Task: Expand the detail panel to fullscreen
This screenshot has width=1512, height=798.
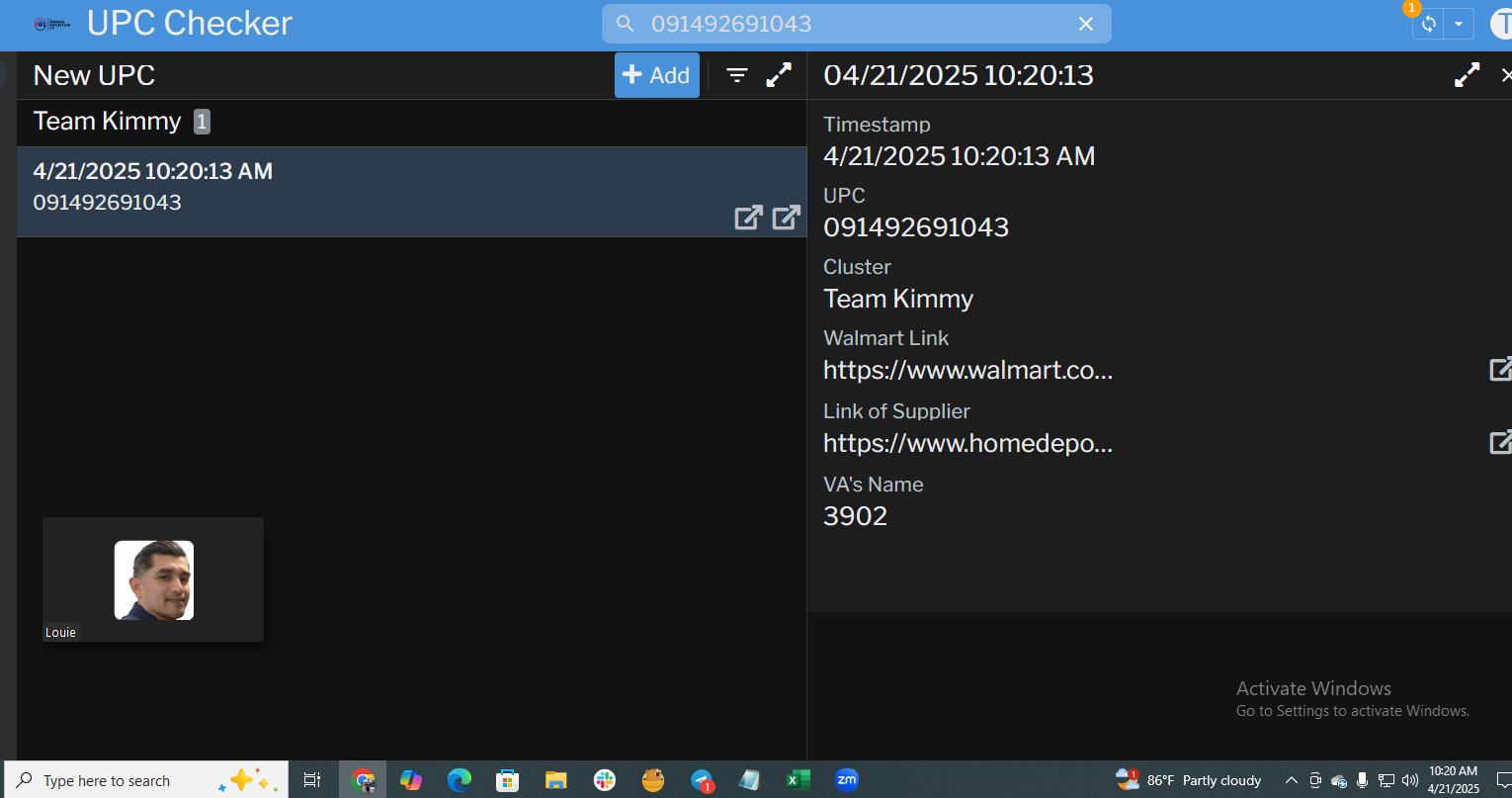Action: 1467,75
